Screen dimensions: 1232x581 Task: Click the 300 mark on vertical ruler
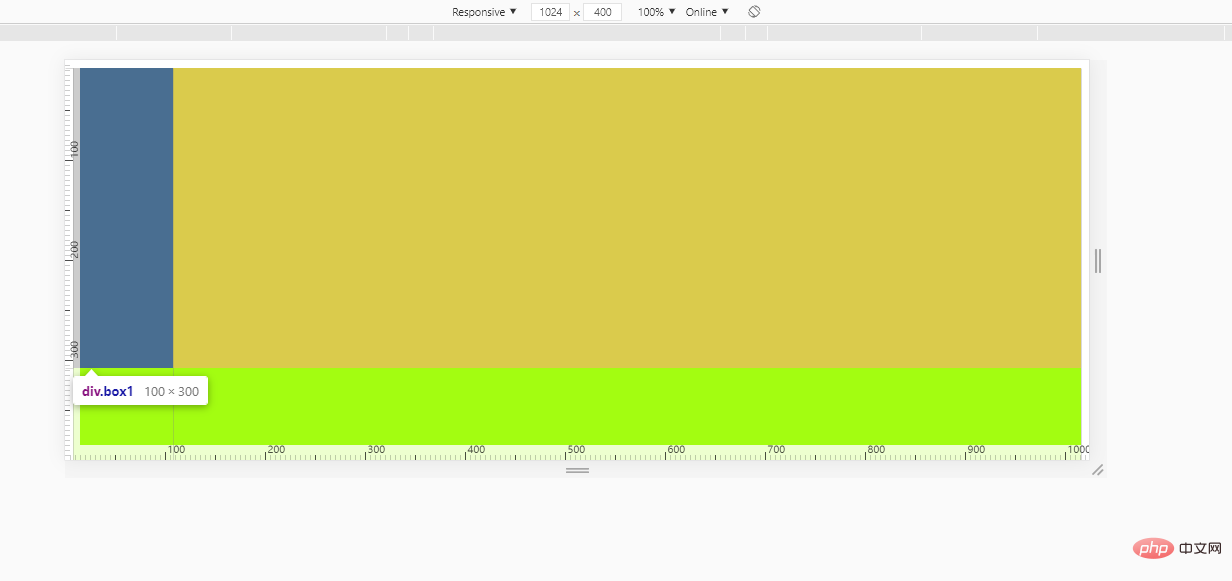click(x=75, y=349)
